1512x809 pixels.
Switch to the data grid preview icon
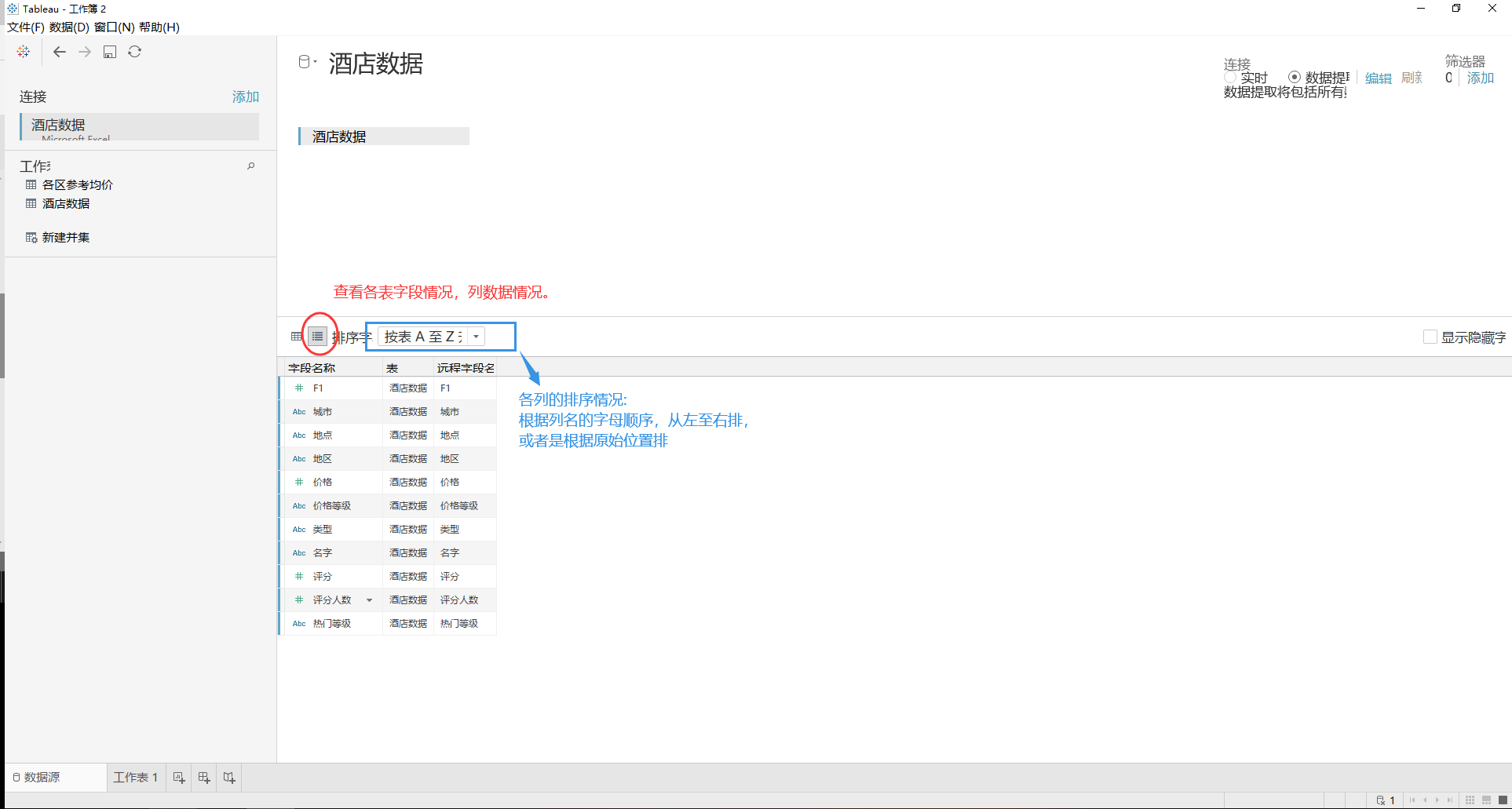[x=297, y=337]
